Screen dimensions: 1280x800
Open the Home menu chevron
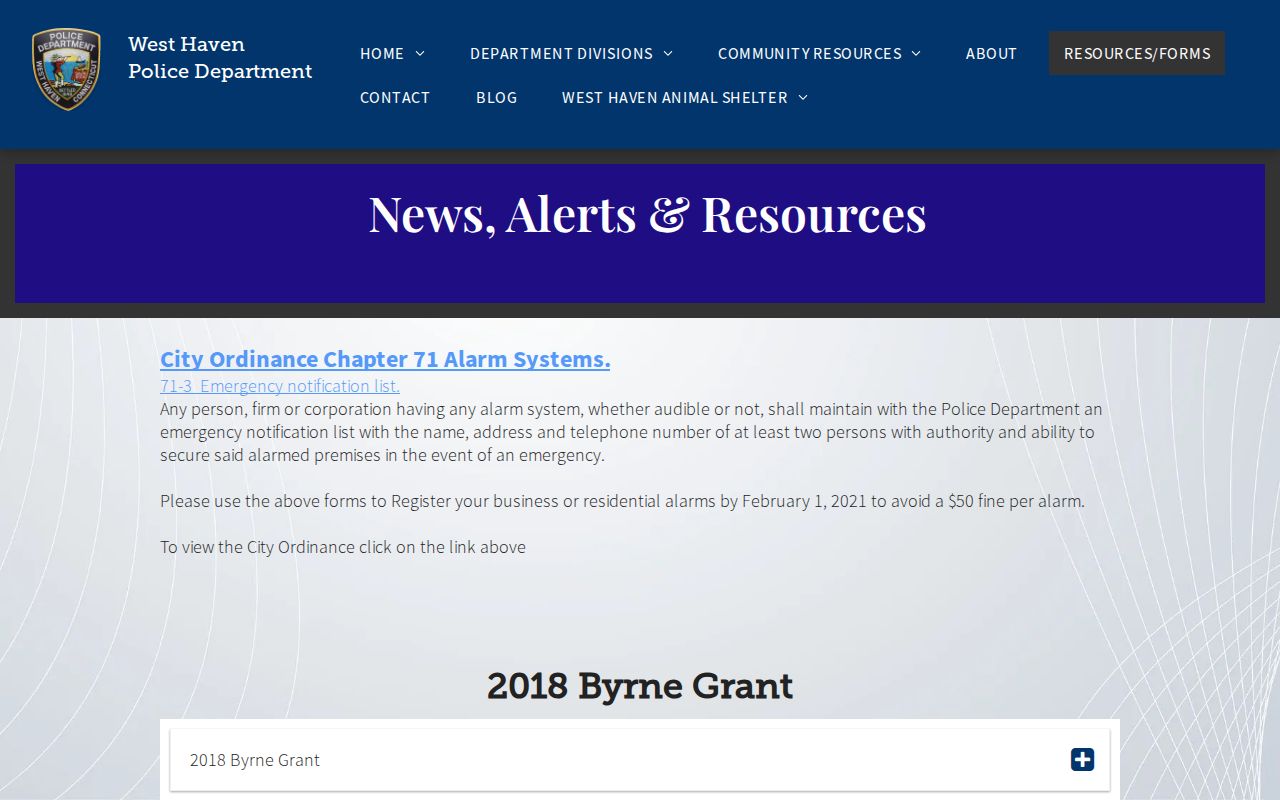click(x=420, y=53)
